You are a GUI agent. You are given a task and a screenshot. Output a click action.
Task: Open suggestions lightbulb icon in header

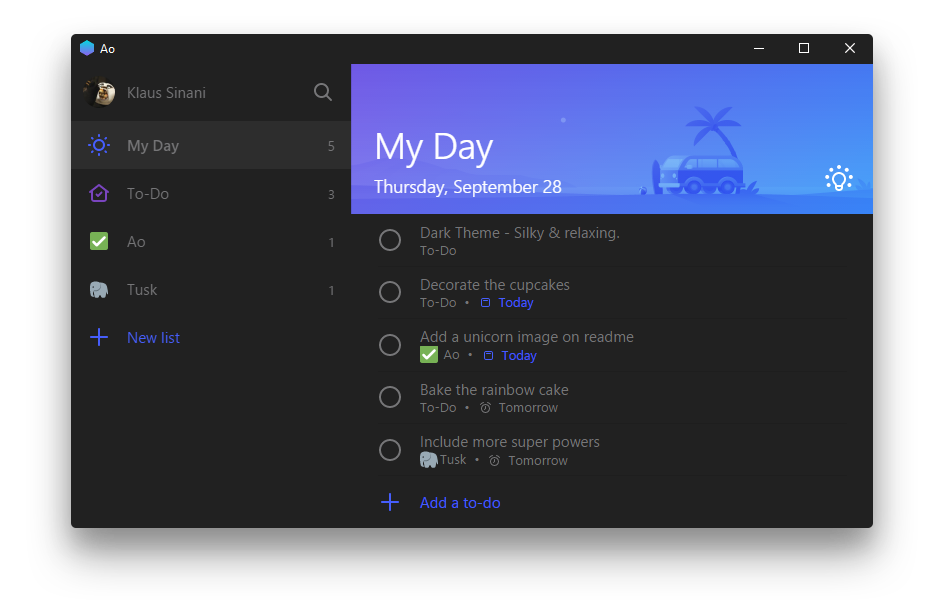(x=839, y=178)
